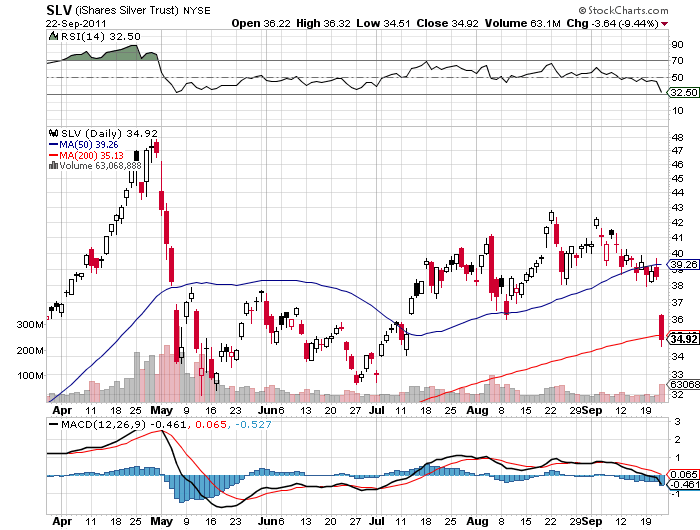Click the 36 label on the price axis

tap(677, 319)
